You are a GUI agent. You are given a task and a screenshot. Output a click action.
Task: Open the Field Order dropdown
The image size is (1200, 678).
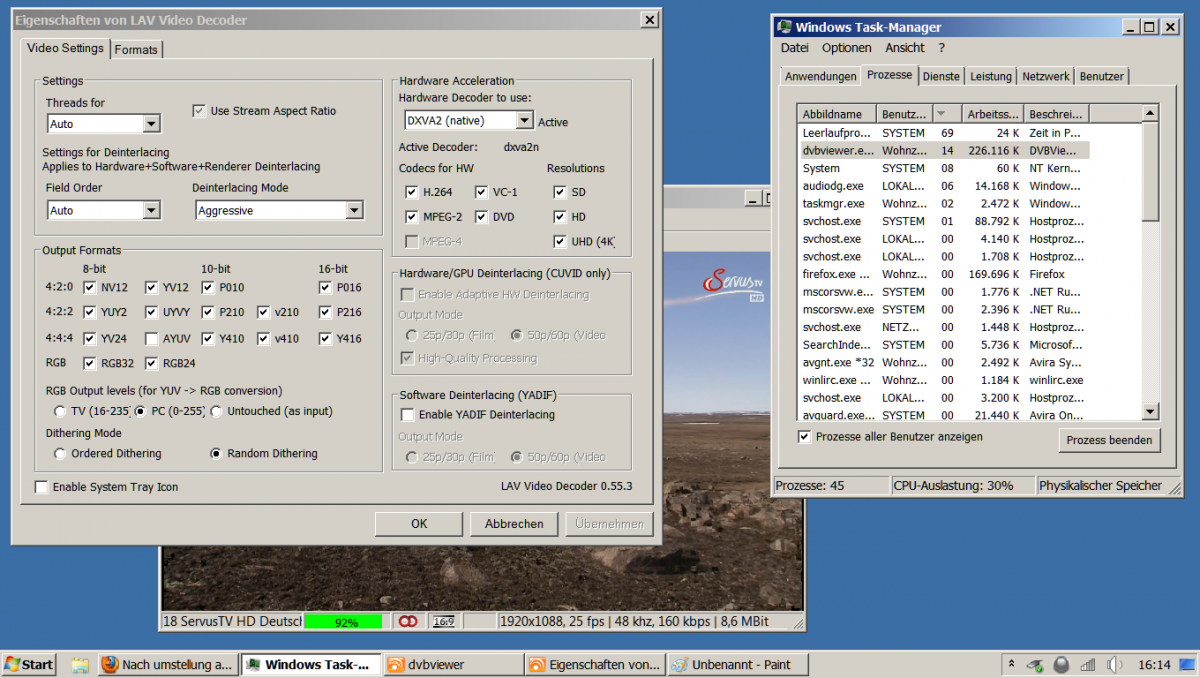tap(151, 210)
